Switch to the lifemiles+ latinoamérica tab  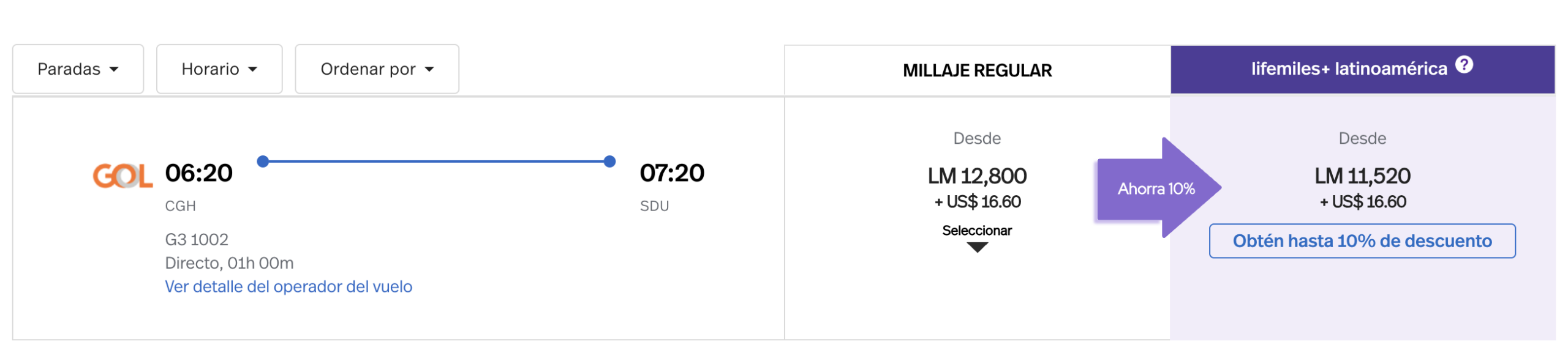(1347, 69)
